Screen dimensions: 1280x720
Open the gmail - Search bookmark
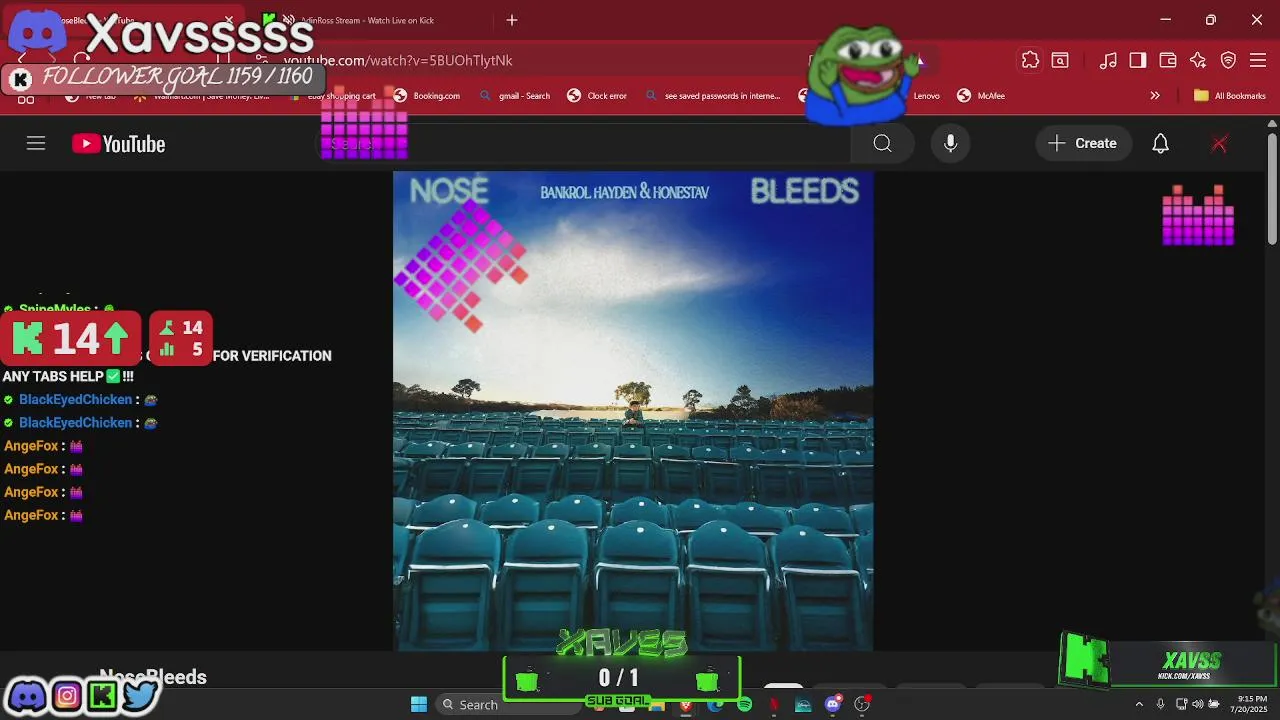tap(515, 96)
